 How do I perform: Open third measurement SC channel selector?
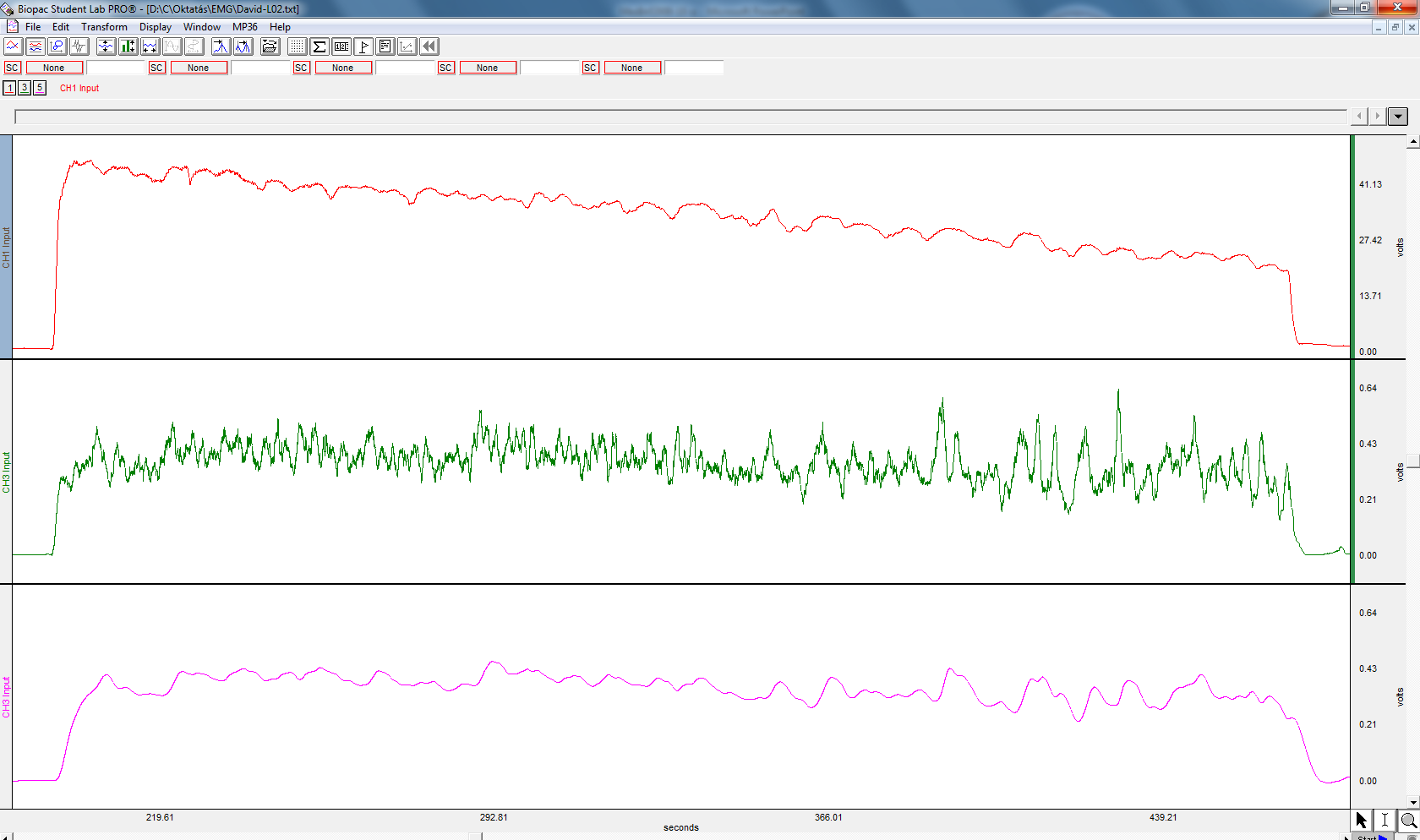click(301, 68)
